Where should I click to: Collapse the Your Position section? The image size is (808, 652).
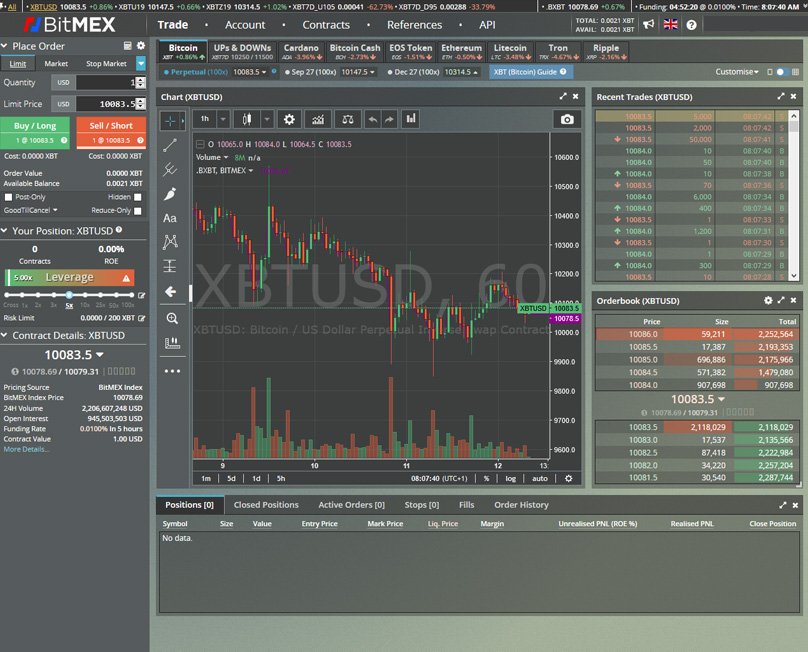coord(5,230)
